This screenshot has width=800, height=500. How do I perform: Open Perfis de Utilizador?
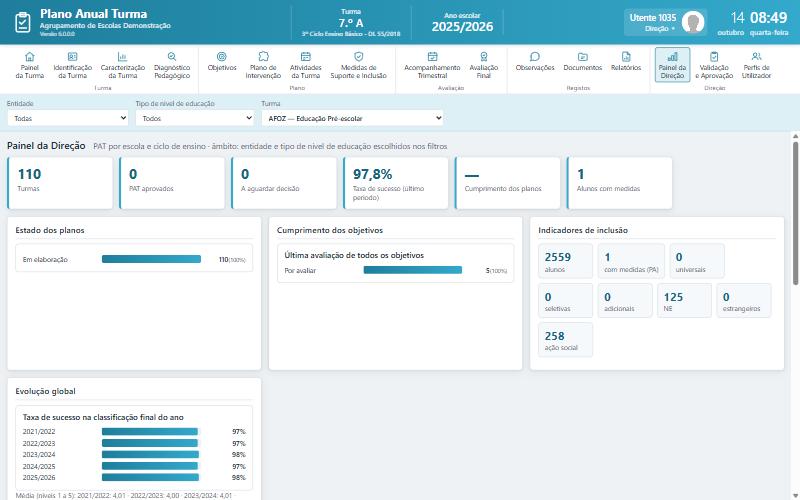[x=757, y=65]
